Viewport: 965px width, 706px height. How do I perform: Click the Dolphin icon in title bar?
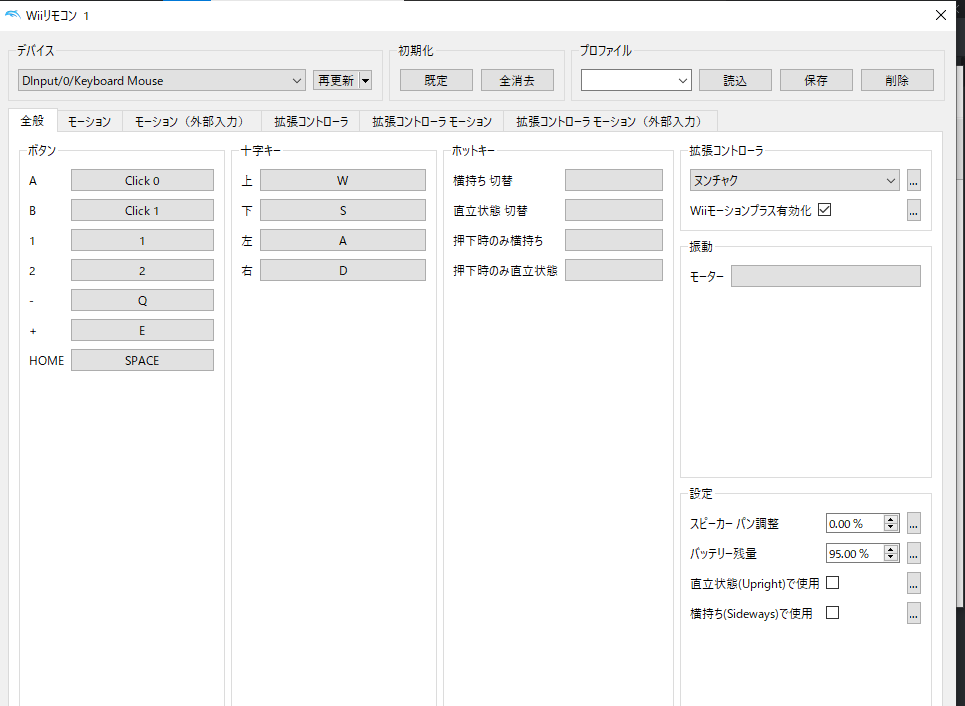(x=11, y=15)
